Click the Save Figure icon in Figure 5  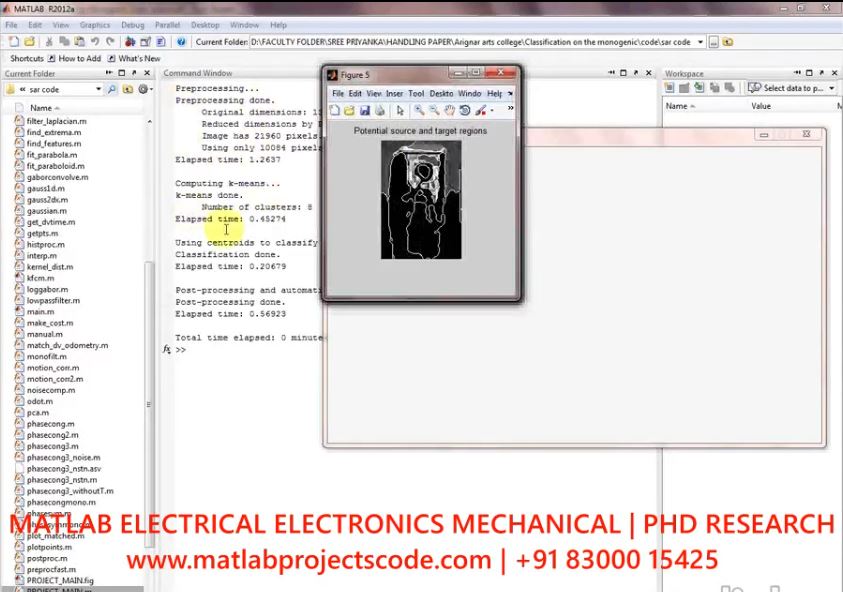click(365, 110)
